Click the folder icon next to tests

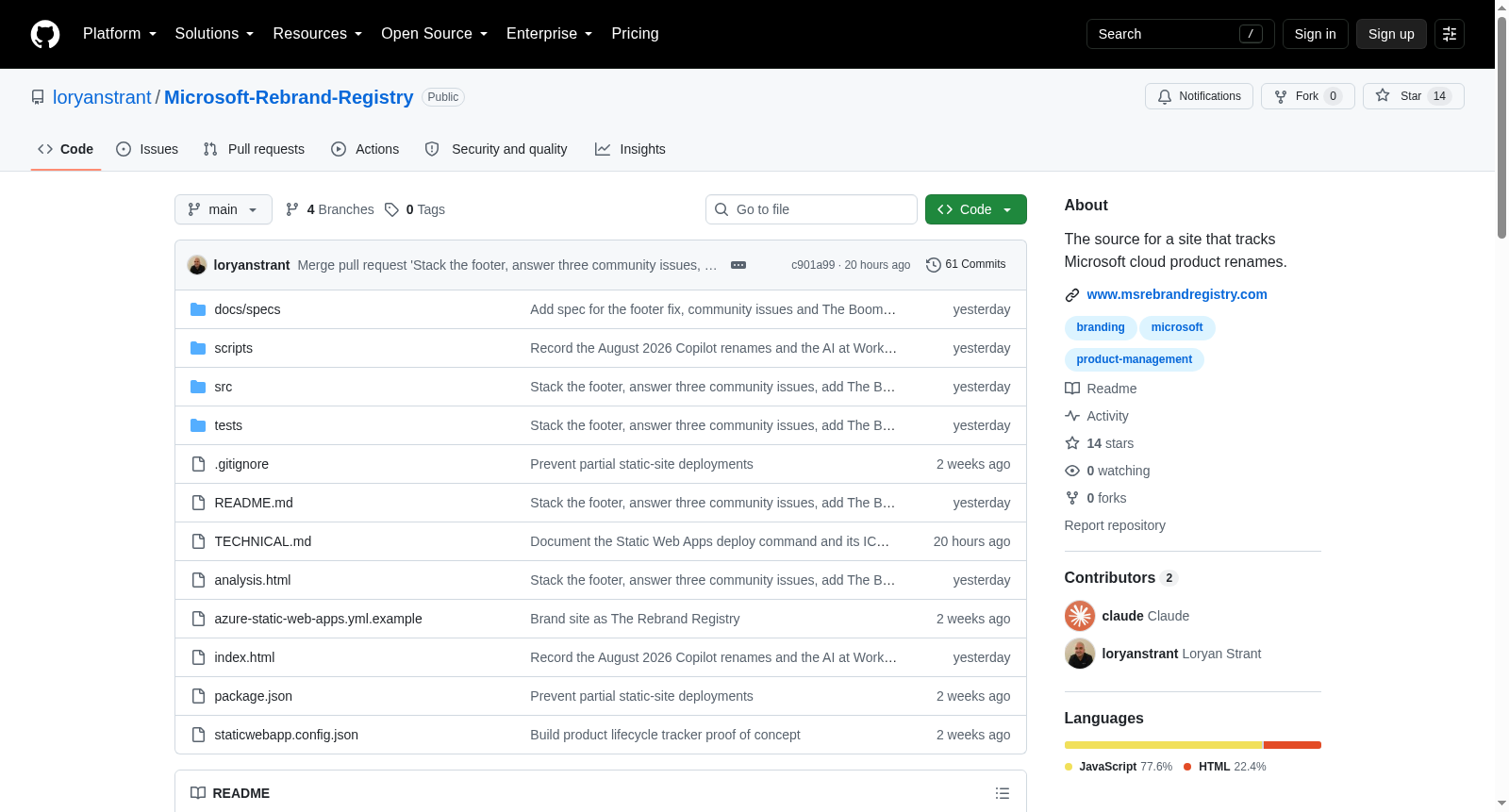coord(198,425)
